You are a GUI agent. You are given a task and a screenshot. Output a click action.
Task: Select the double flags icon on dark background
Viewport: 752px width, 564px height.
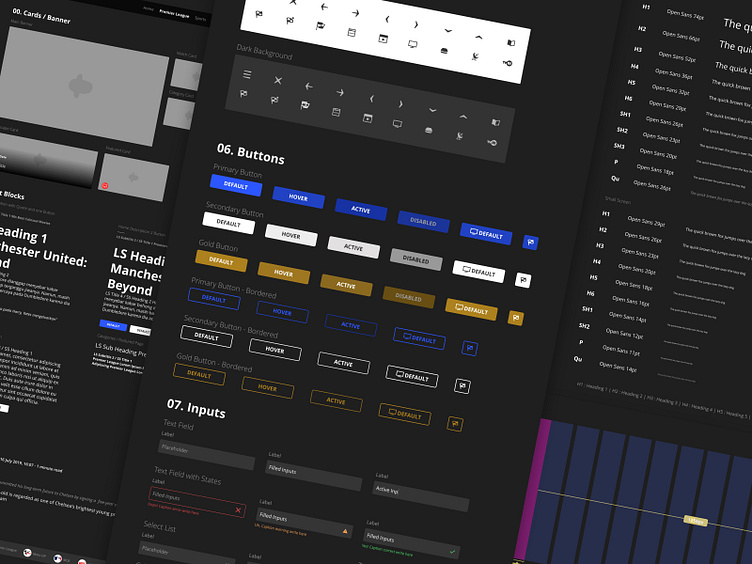click(305, 106)
